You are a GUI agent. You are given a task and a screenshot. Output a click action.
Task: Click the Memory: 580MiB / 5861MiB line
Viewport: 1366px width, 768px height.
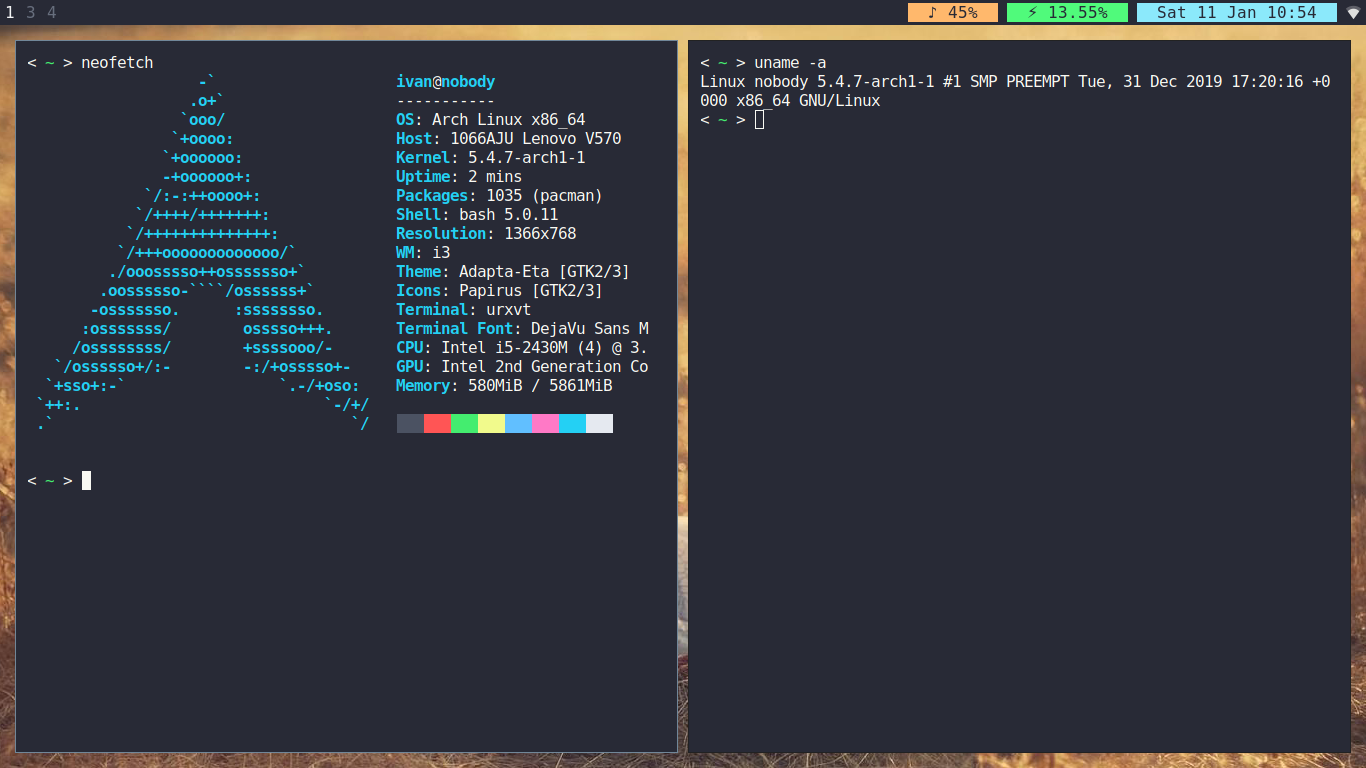tap(504, 386)
